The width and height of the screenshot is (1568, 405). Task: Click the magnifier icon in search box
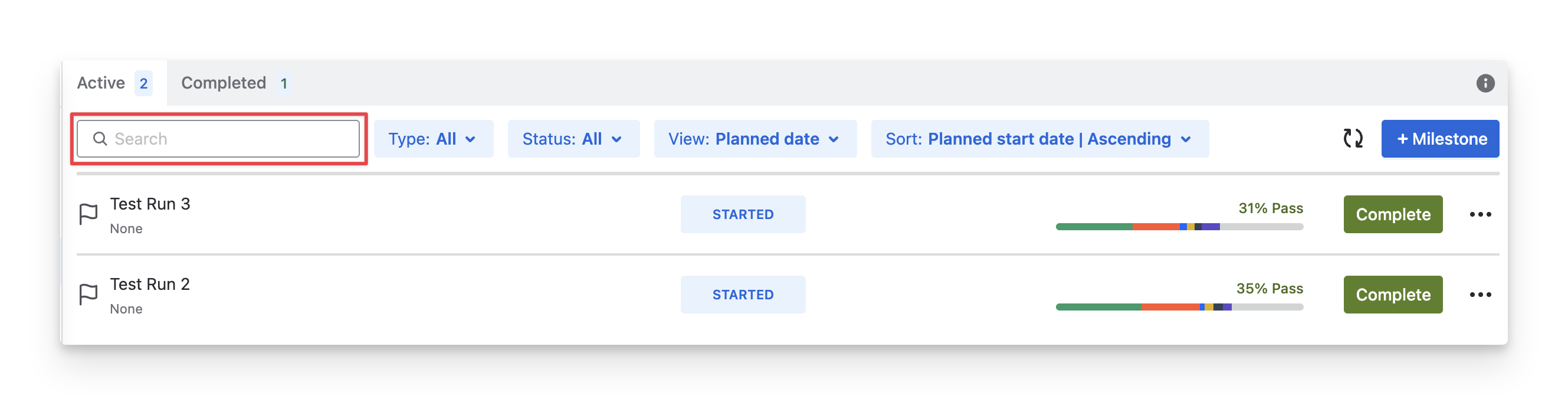pos(100,139)
